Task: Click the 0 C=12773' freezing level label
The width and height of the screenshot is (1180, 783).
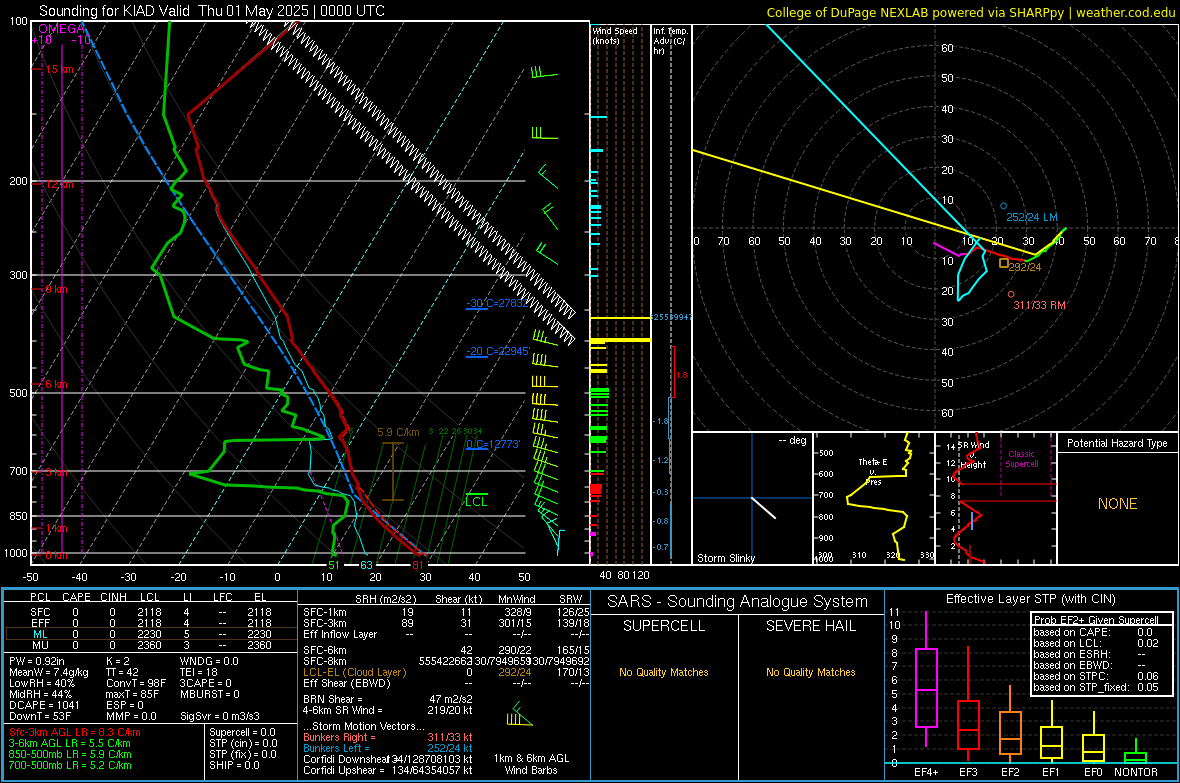Action: tap(493, 444)
